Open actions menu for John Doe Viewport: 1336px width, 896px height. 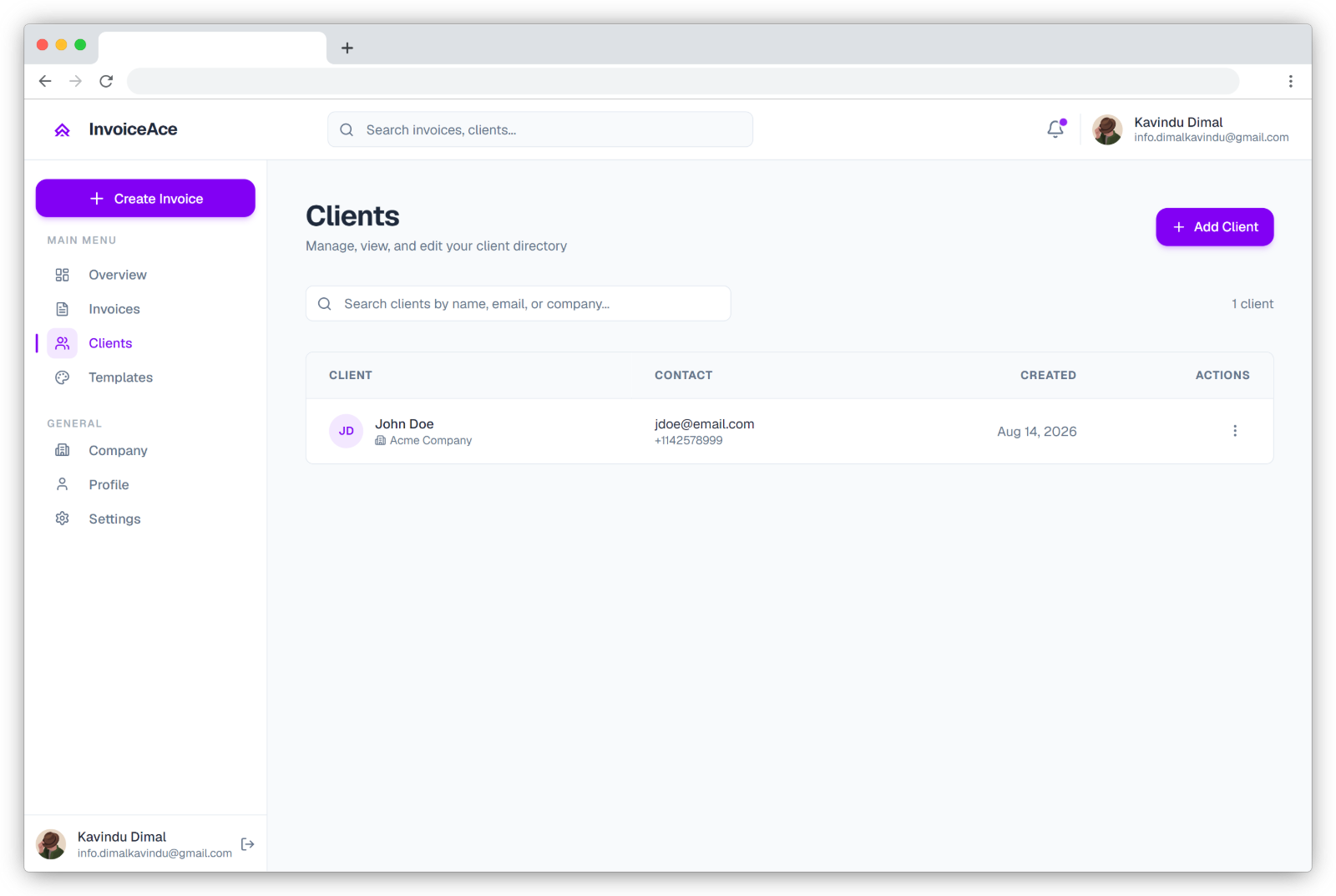[x=1235, y=431]
